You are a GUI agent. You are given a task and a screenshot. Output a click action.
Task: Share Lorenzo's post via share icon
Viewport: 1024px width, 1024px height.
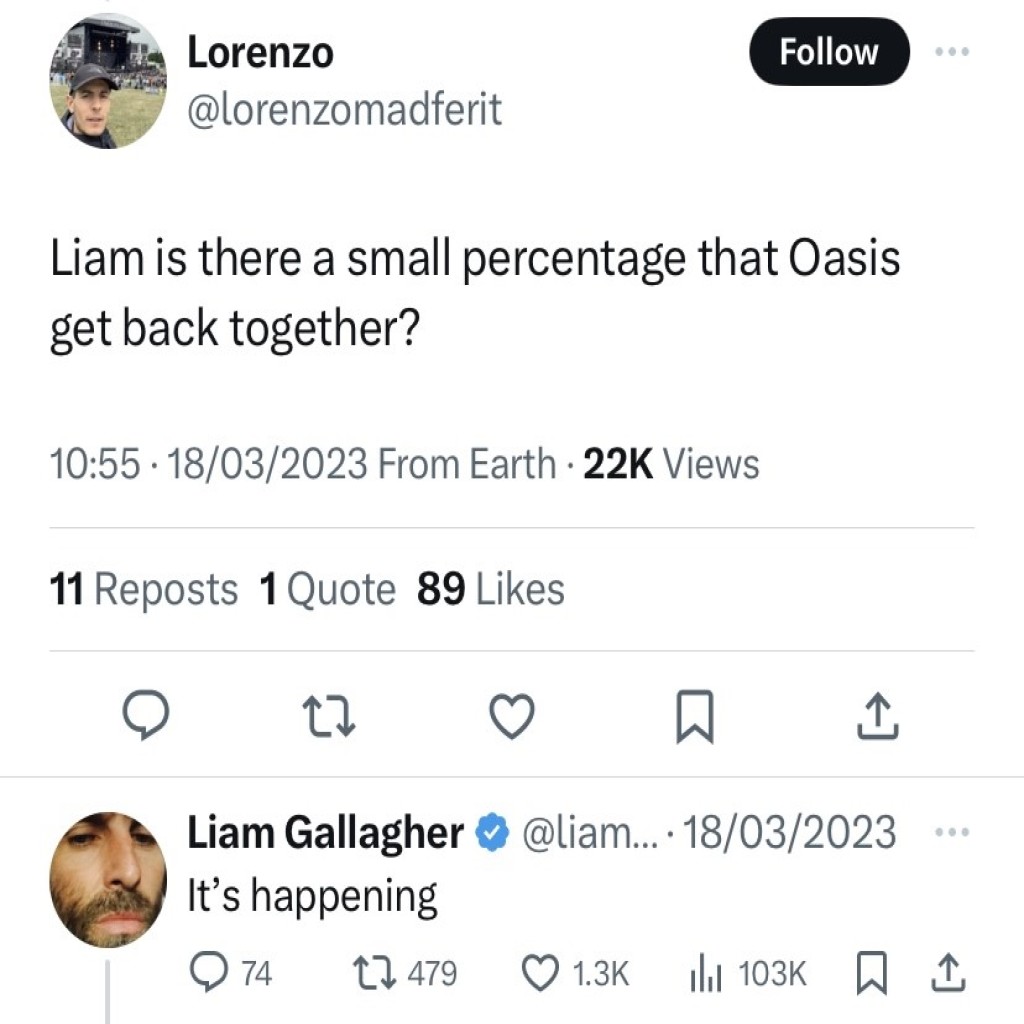pos(878,717)
